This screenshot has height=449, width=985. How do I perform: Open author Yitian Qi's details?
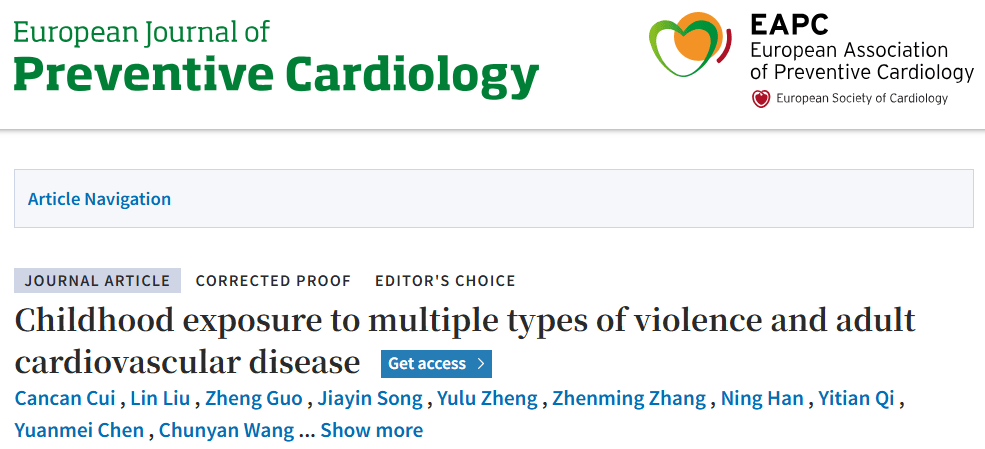tap(856, 398)
